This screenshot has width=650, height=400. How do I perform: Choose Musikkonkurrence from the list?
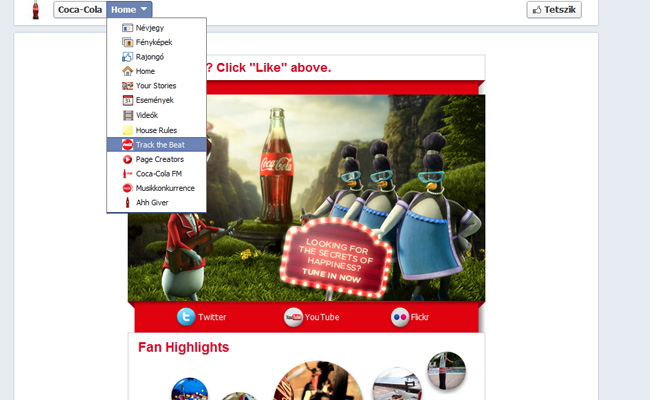tap(157, 188)
